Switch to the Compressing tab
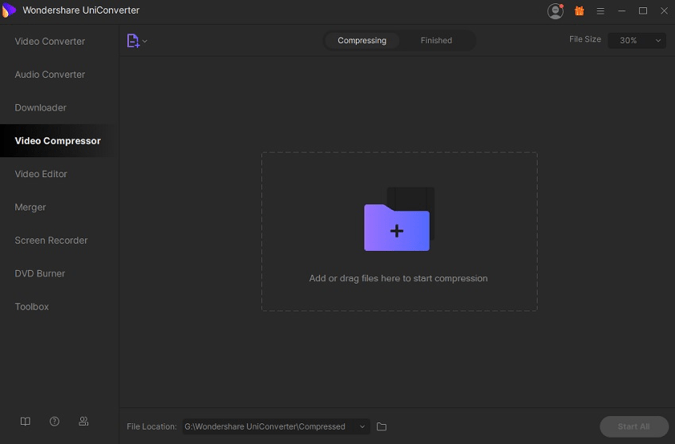Screen dimensions: 675x444 coord(362,40)
